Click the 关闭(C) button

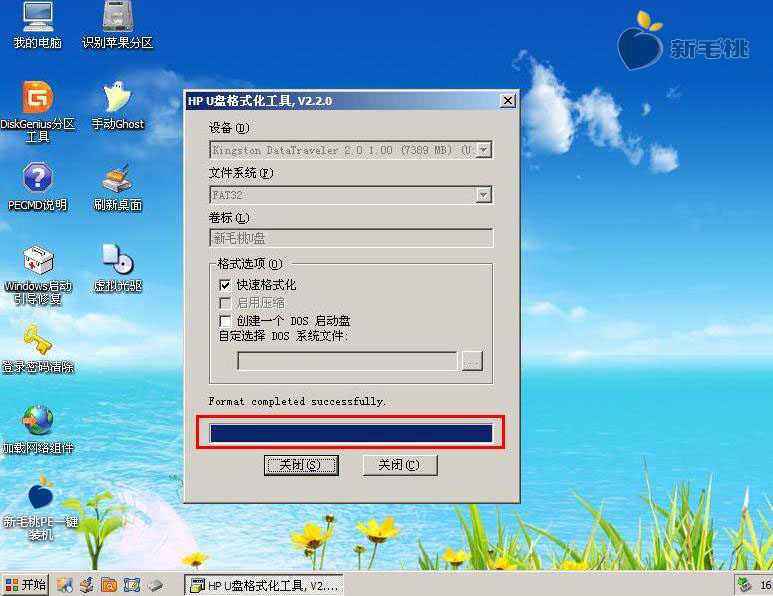(400, 465)
